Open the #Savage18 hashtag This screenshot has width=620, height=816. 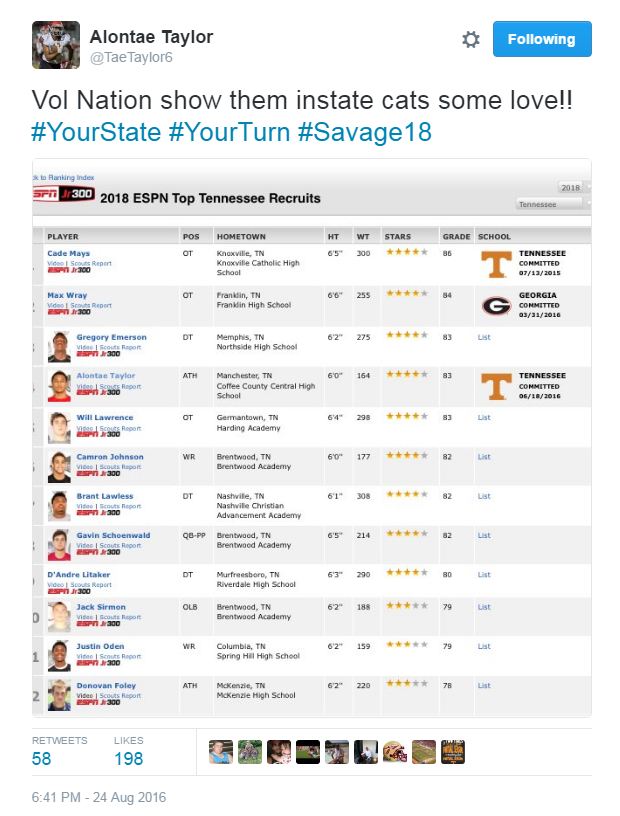[364, 132]
